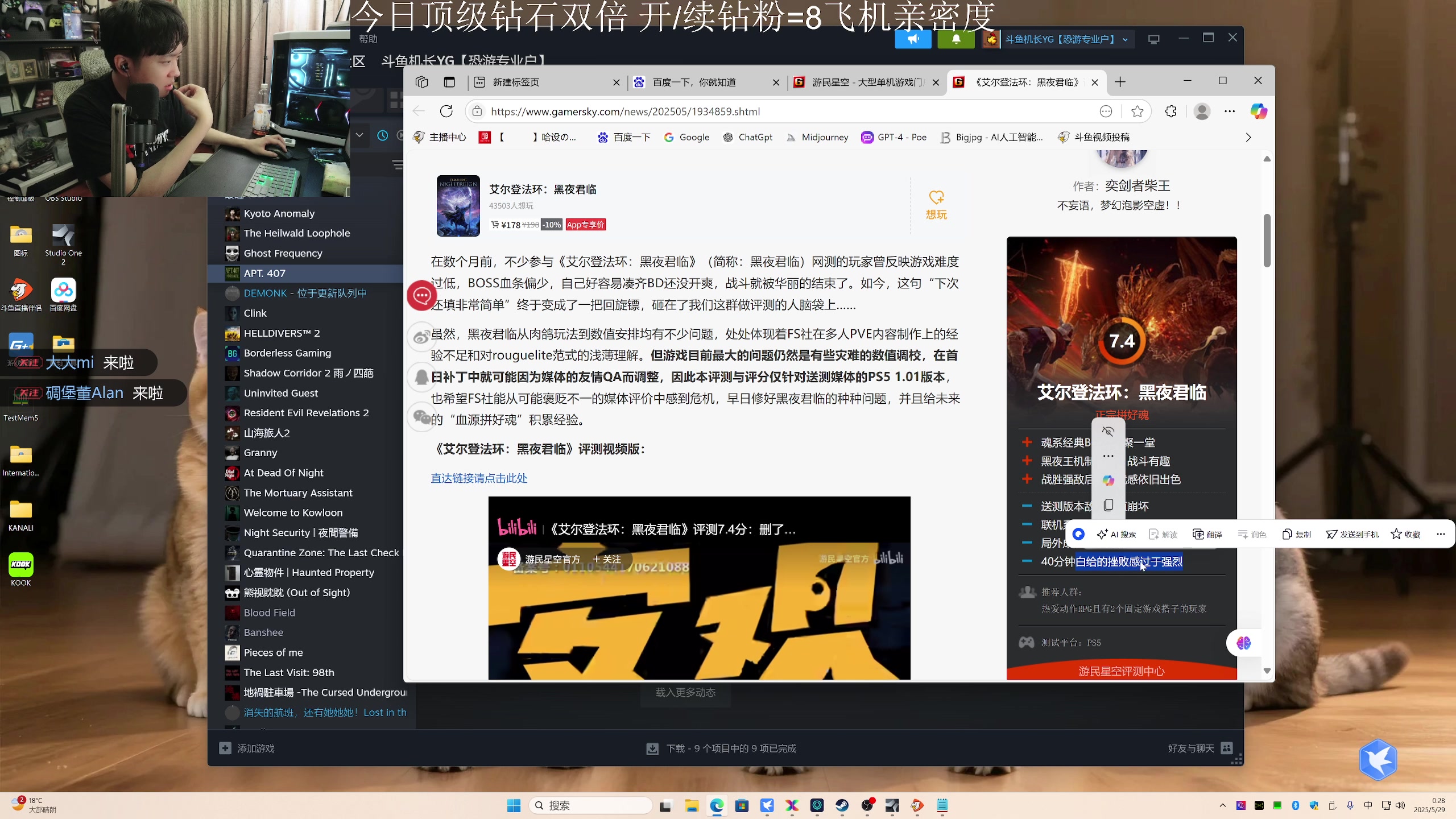The image size is (1456, 819).
Task: Open the GPT-4 - Poe bookmark
Action: tap(894, 137)
